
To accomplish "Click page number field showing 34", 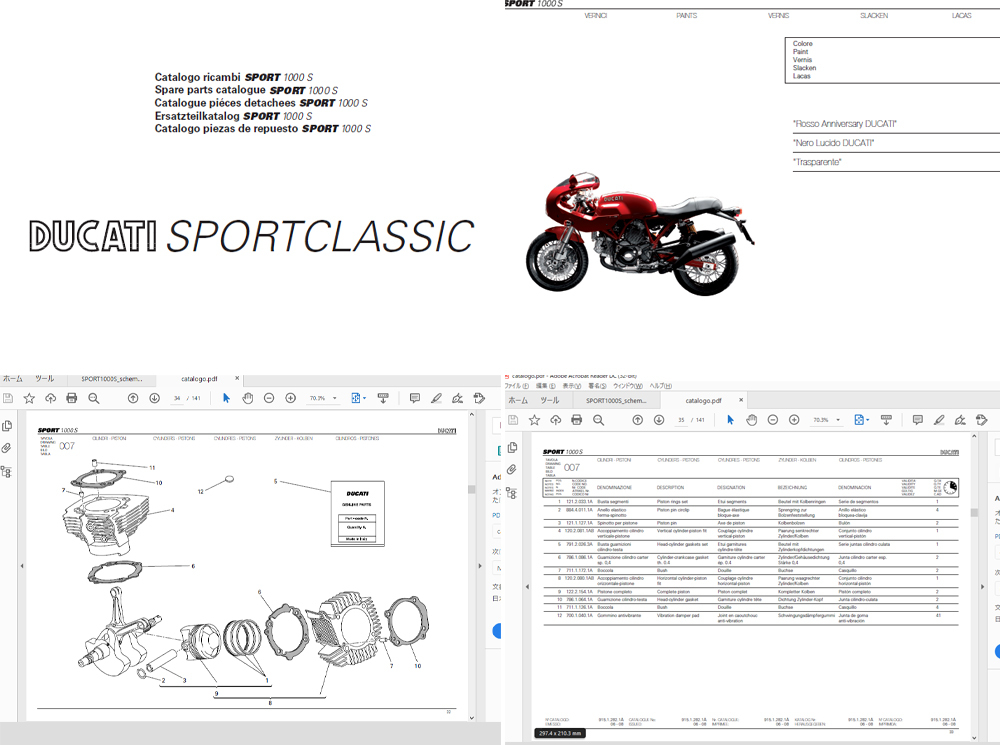I will click(x=177, y=398).
